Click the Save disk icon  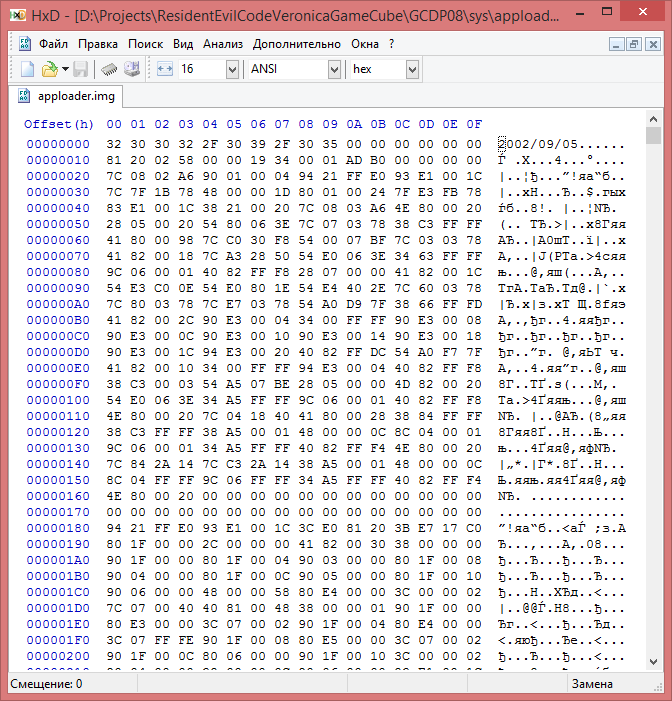[x=81, y=69]
